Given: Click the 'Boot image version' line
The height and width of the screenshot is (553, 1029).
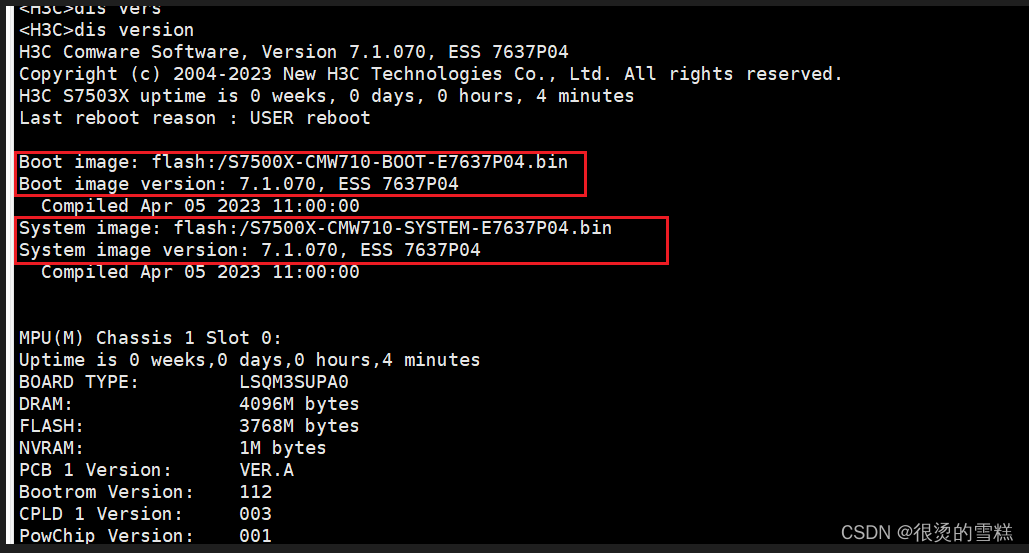Looking at the screenshot, I should (x=238, y=184).
